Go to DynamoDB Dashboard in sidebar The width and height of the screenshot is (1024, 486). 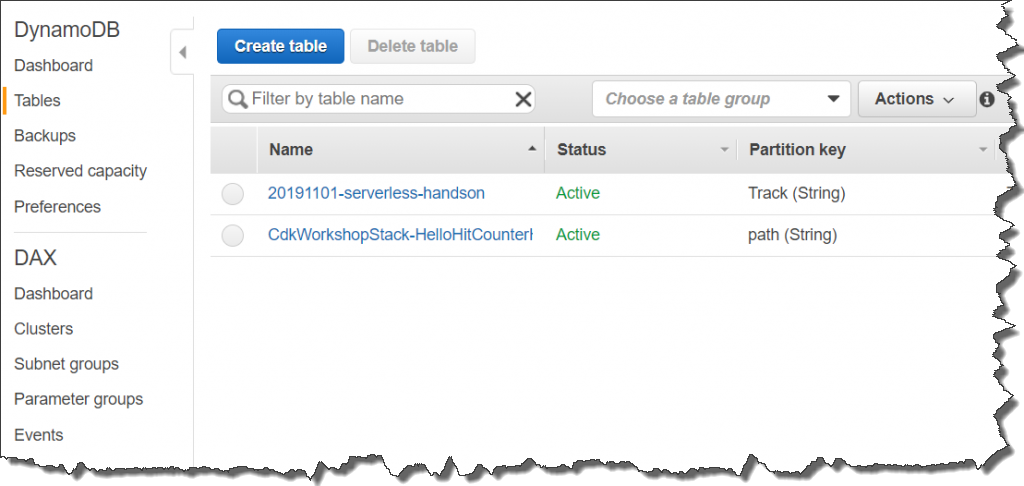(x=54, y=65)
